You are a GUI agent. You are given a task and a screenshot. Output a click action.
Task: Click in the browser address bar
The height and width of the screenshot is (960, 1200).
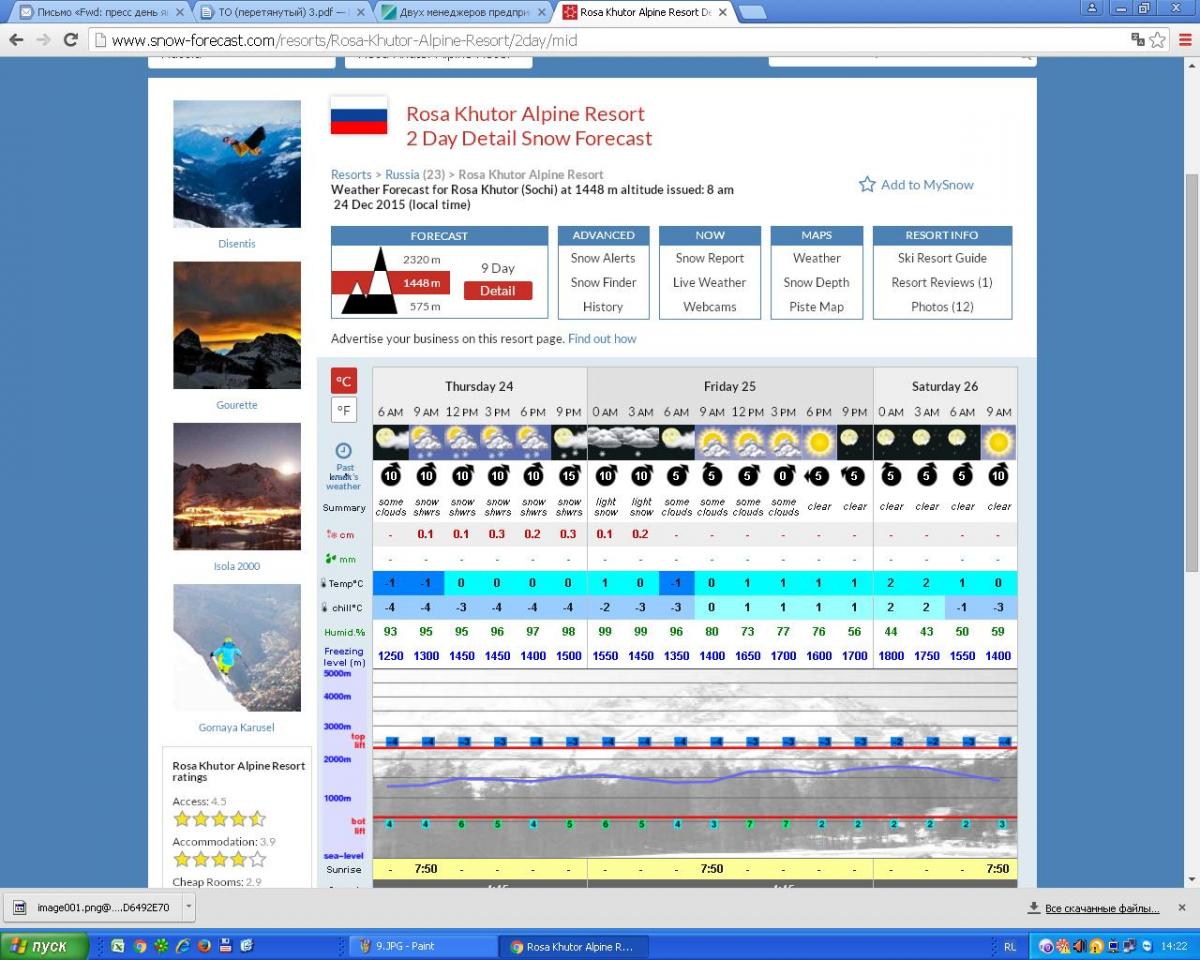coord(610,40)
